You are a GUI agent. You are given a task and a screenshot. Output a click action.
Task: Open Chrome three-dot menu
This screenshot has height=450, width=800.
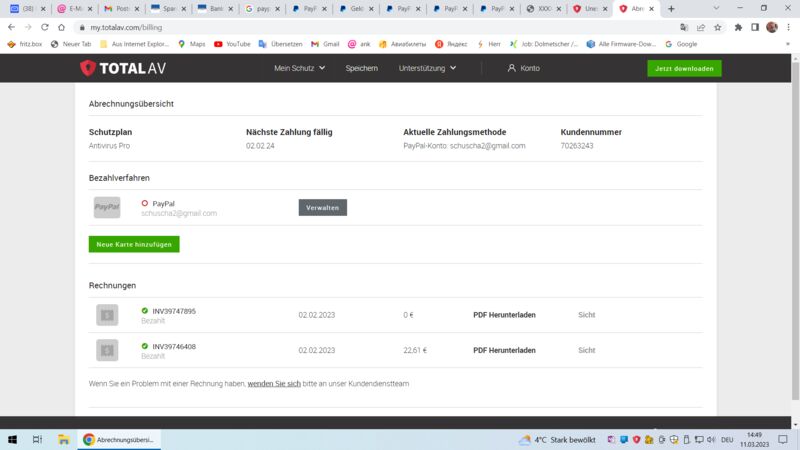(x=788, y=27)
